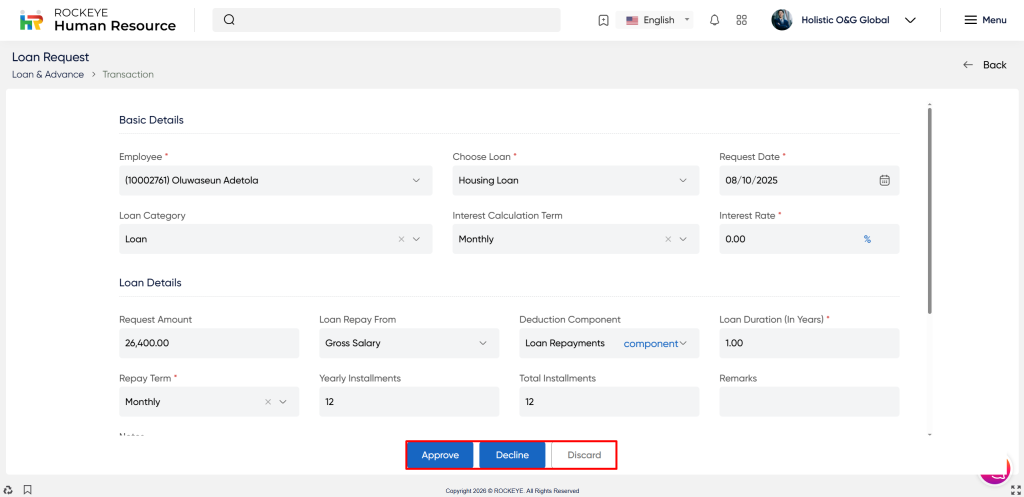Click the Request Amount field
This screenshot has width=1024, height=497.
coord(208,343)
